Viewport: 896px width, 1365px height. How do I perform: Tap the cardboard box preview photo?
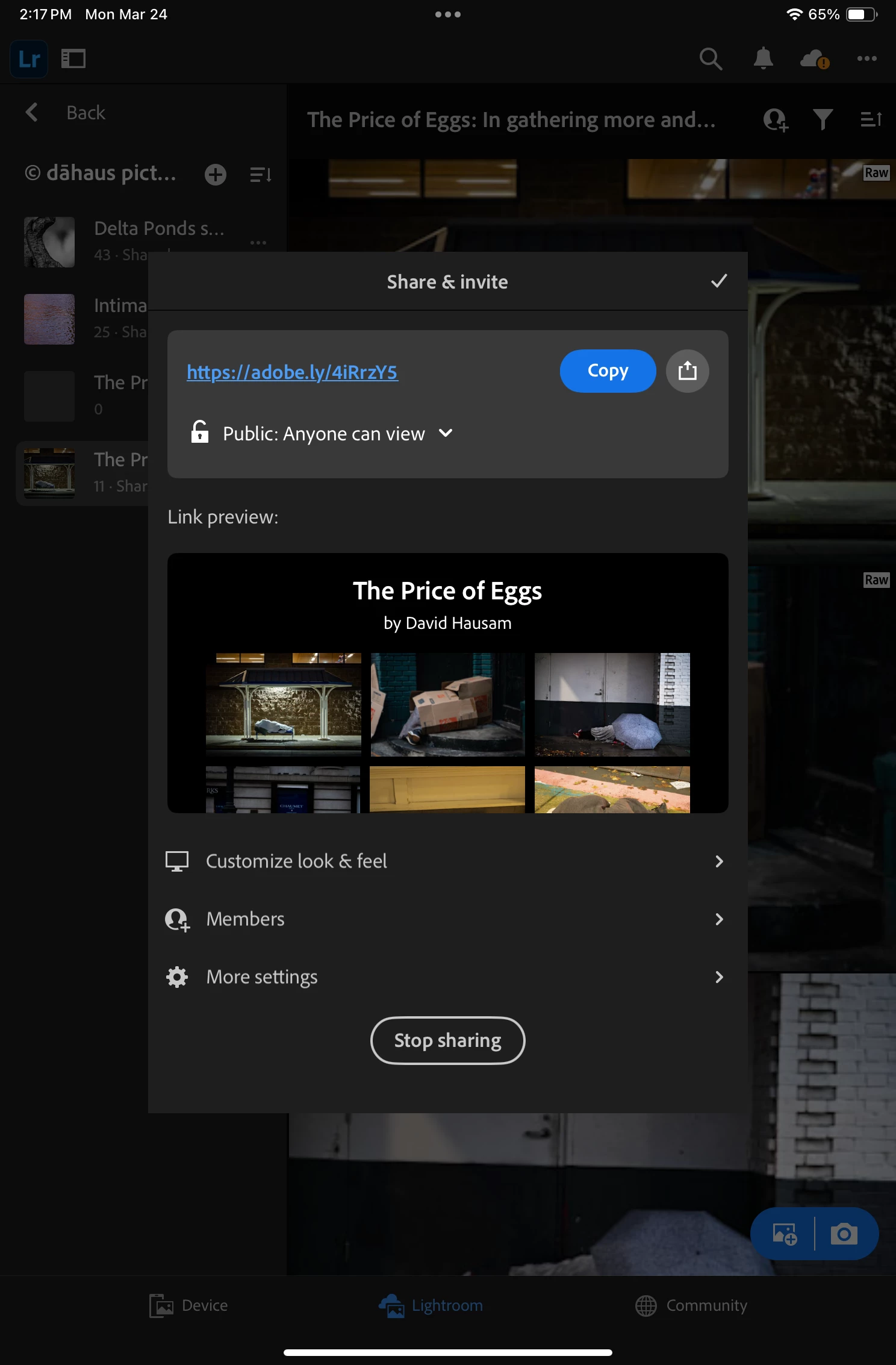447,704
